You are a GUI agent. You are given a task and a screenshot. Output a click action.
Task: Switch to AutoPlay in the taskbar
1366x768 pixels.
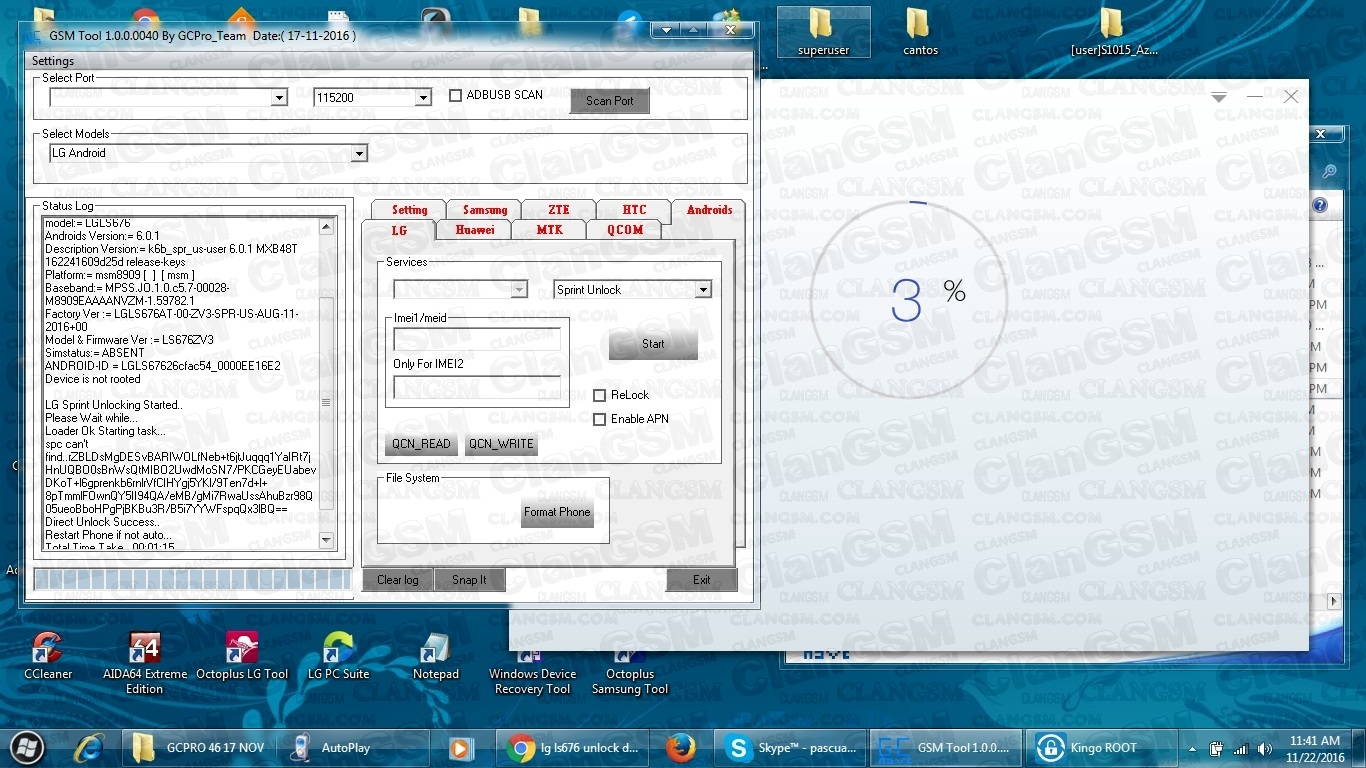[x=355, y=748]
